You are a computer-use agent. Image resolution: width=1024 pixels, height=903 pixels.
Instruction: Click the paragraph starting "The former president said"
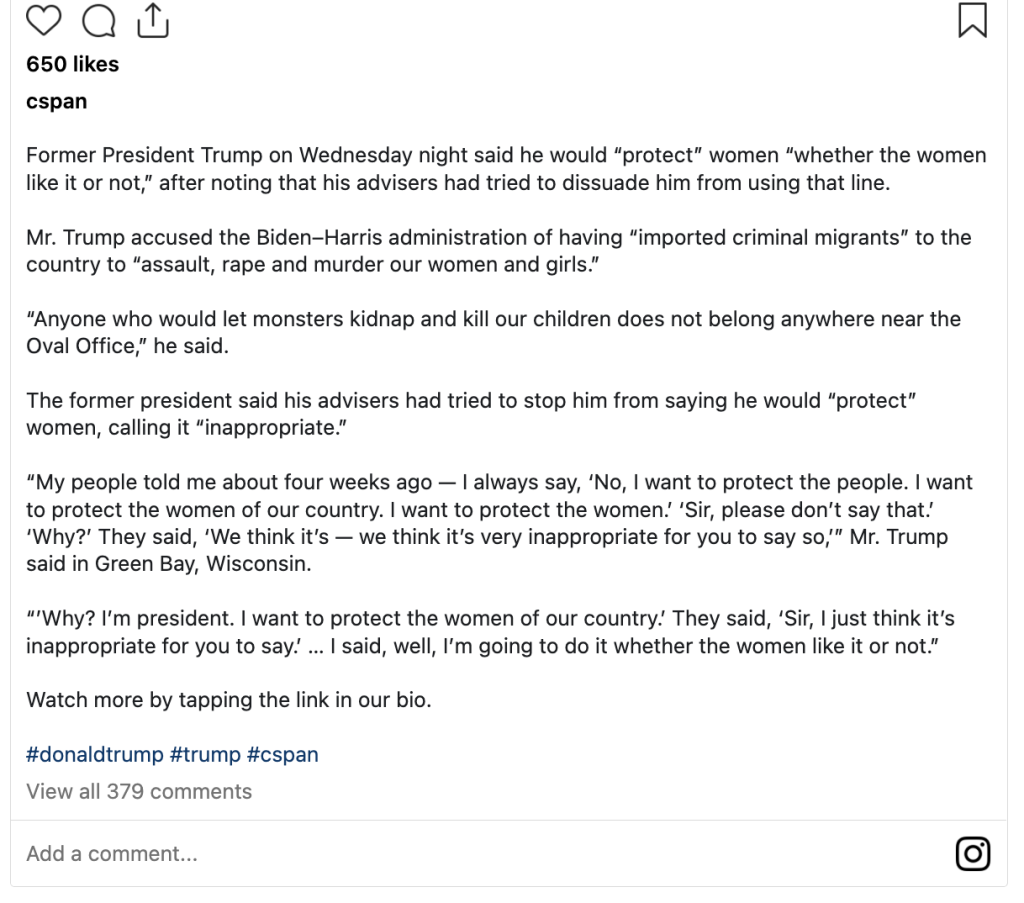472,413
